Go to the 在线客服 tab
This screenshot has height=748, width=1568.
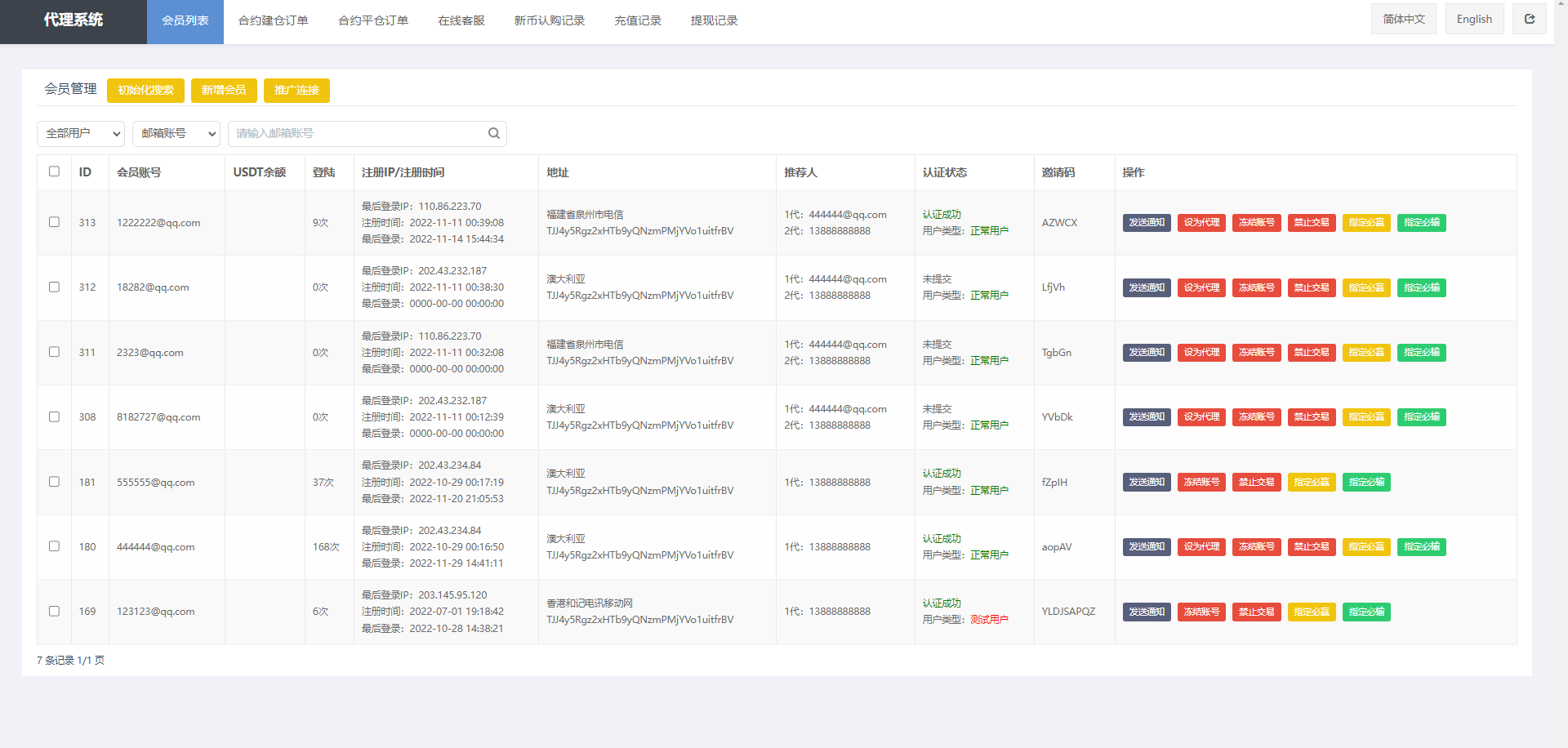[x=461, y=21]
